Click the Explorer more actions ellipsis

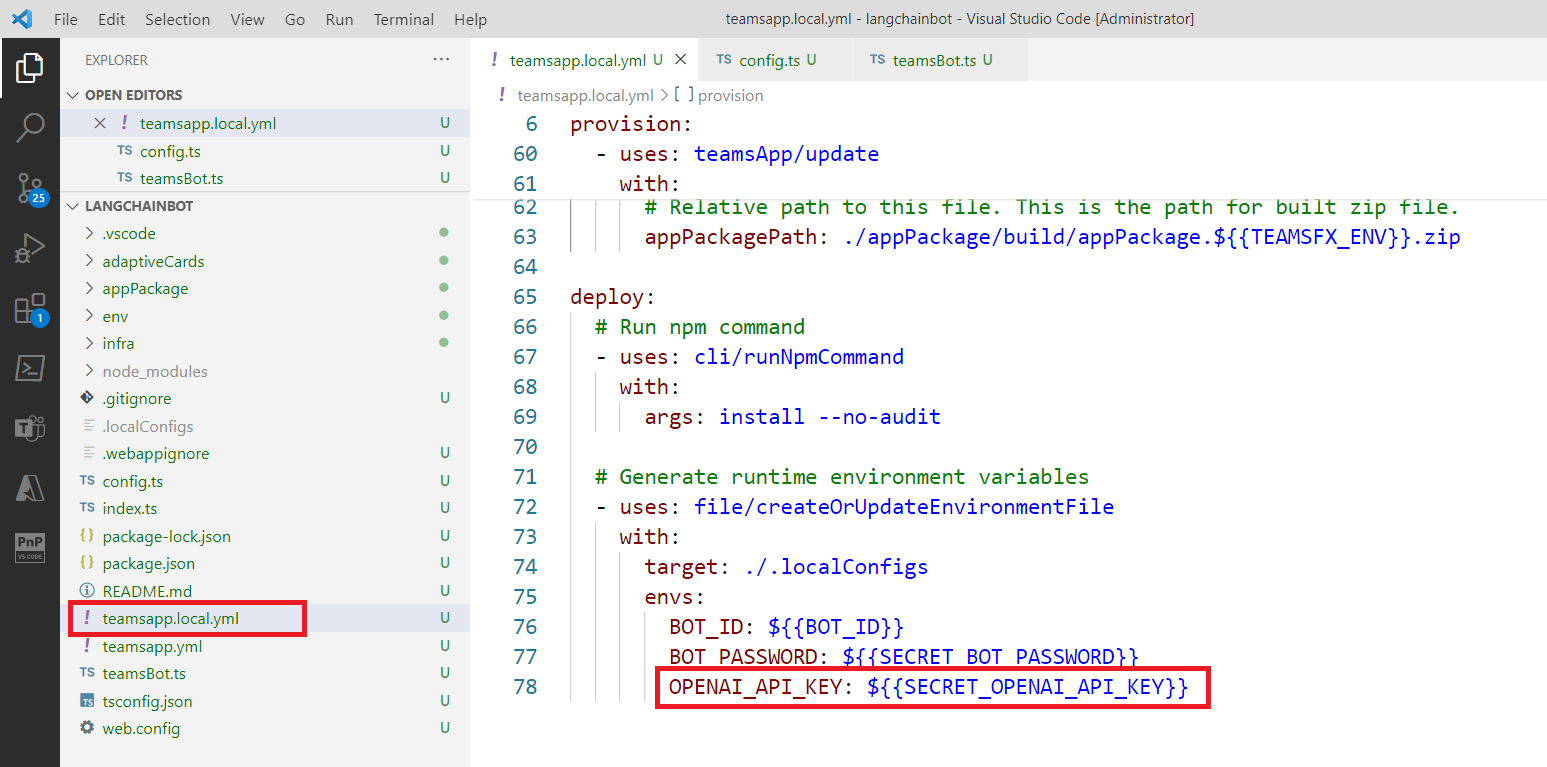click(441, 60)
